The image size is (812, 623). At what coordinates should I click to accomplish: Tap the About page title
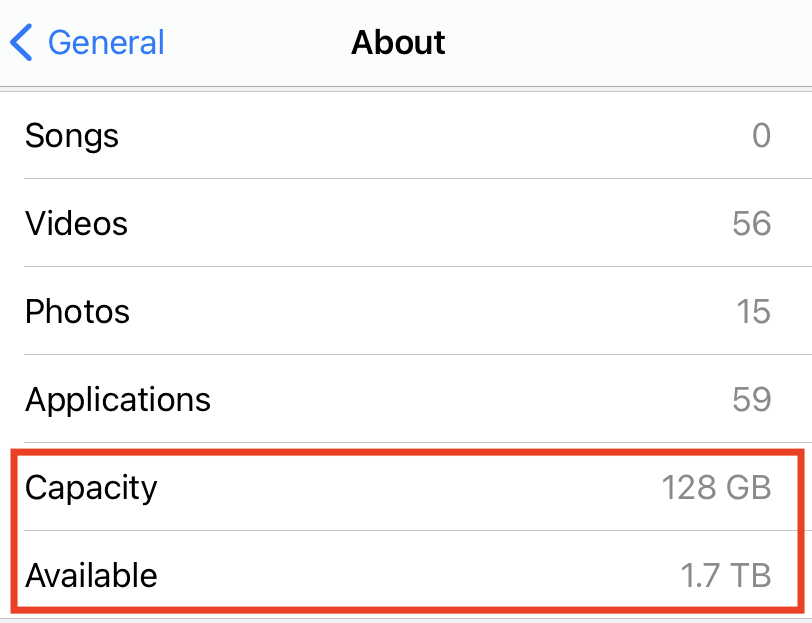coord(398,43)
